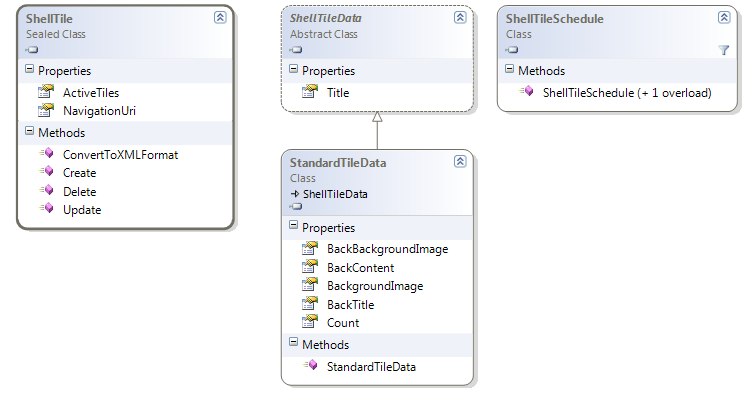756x395 pixels.
Task: Click the lollipop connector icon in ShellTileSchedule header
Action: coord(512,50)
